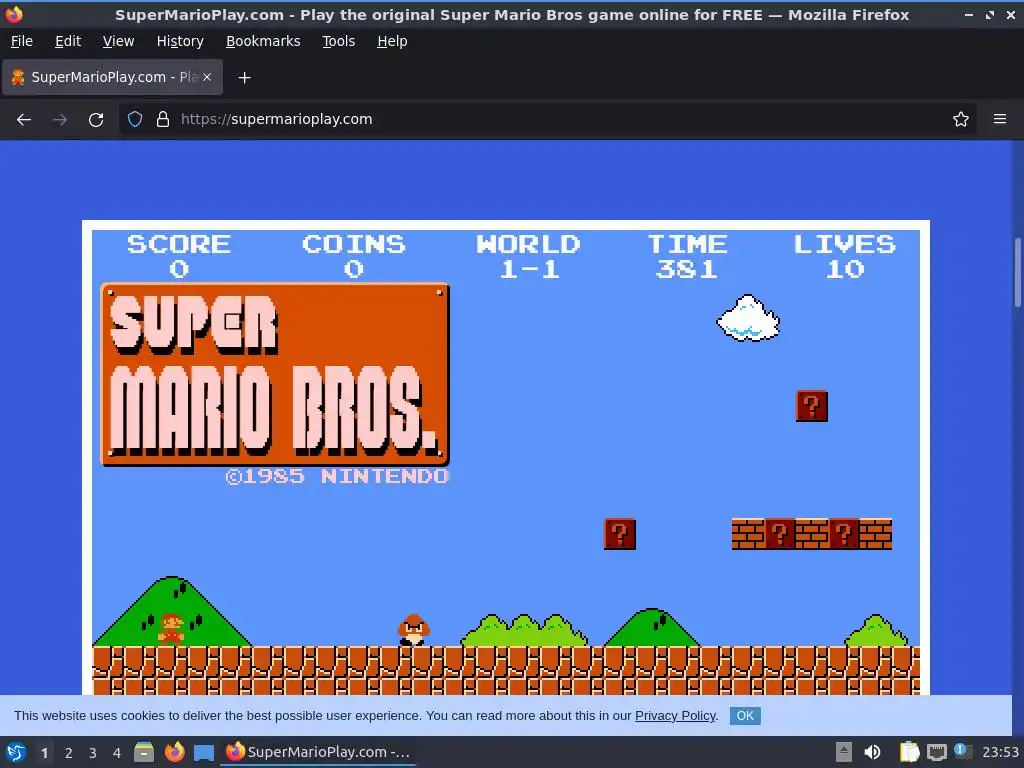Screen dimensions: 1024x768
Task: Click the Super Mario Bros. title logo
Action: 275,374
